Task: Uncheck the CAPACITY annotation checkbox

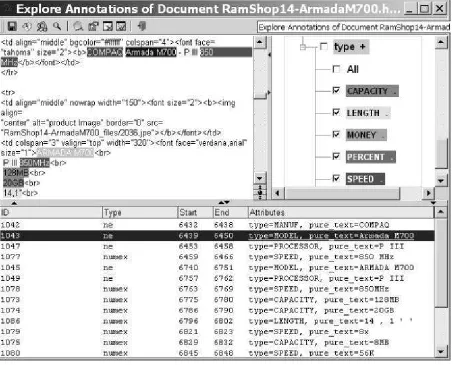Action: pyautogui.click(x=336, y=90)
